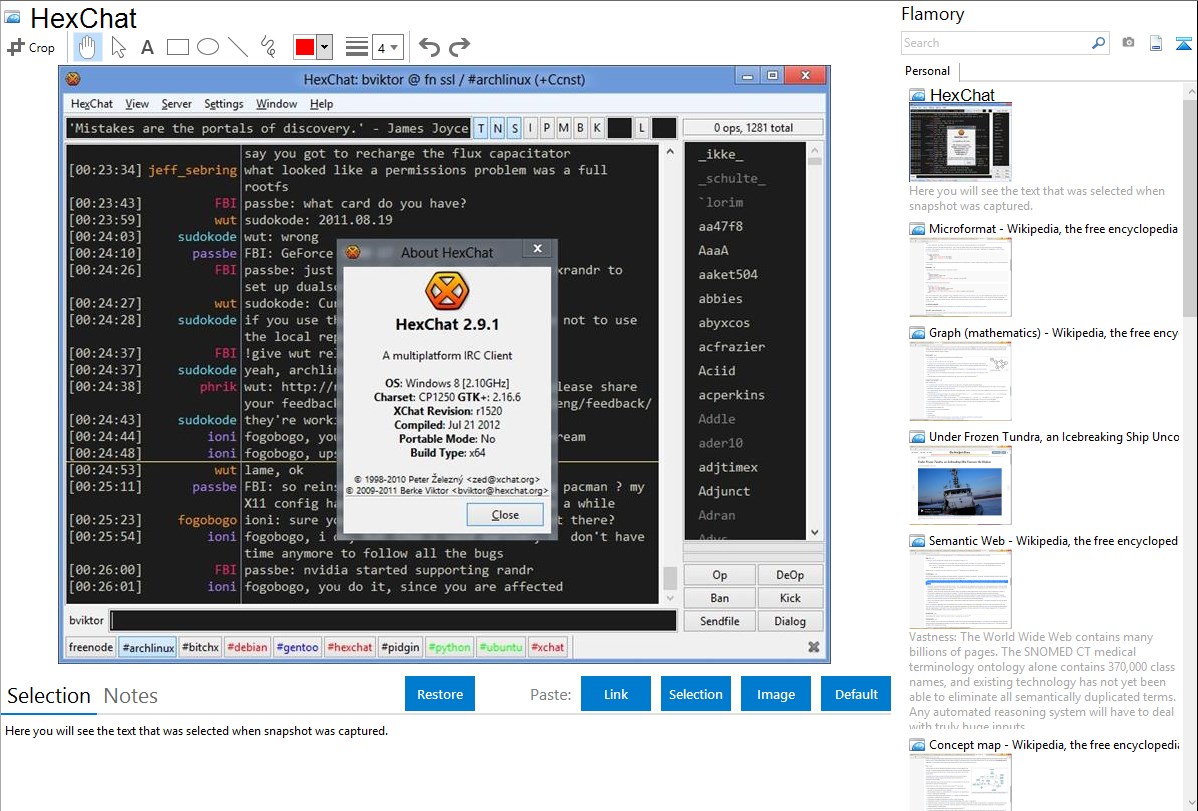Select the text annotation tool
This screenshot has height=811, width=1198.
click(147, 47)
